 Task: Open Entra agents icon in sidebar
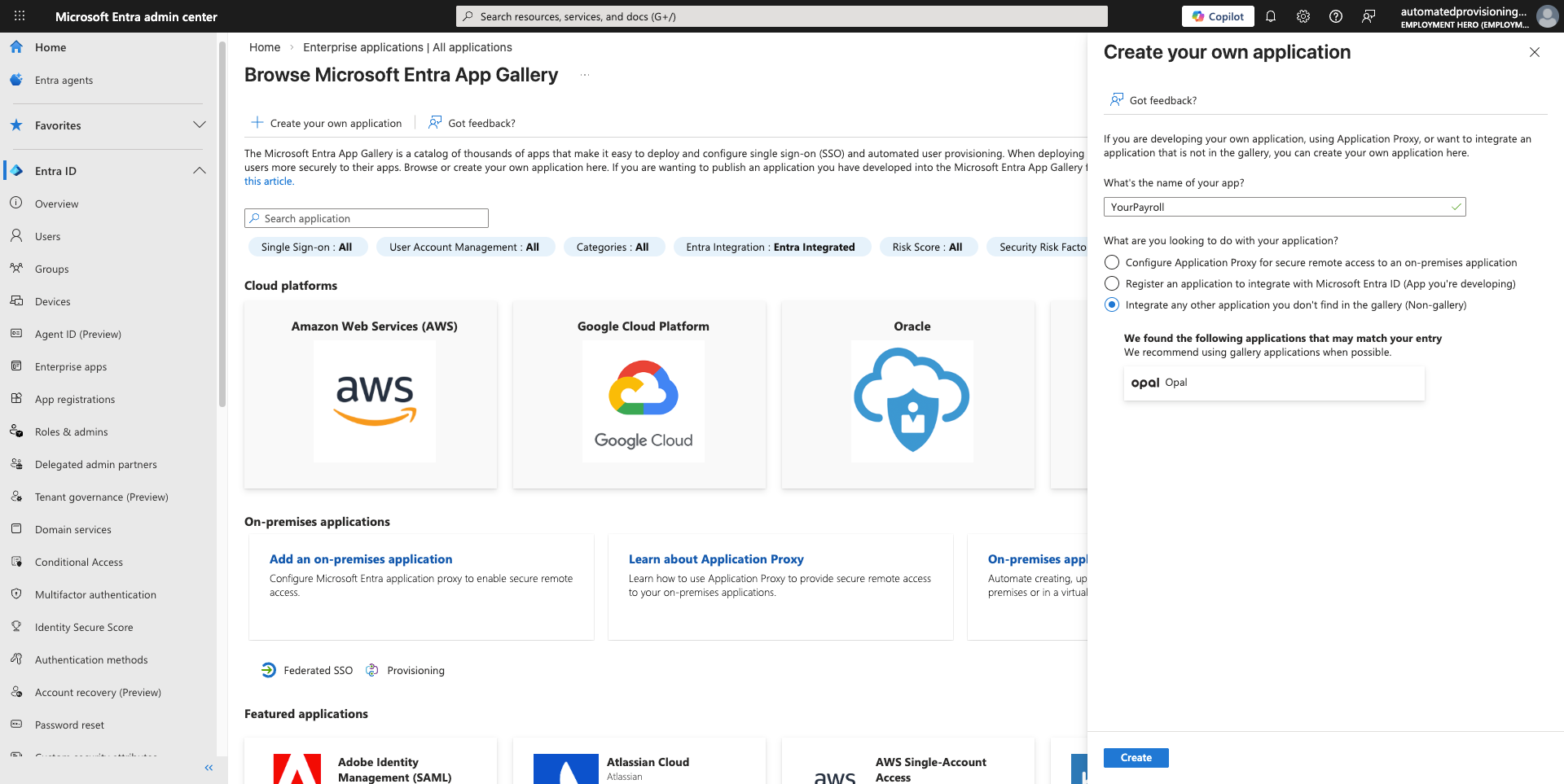tap(16, 80)
